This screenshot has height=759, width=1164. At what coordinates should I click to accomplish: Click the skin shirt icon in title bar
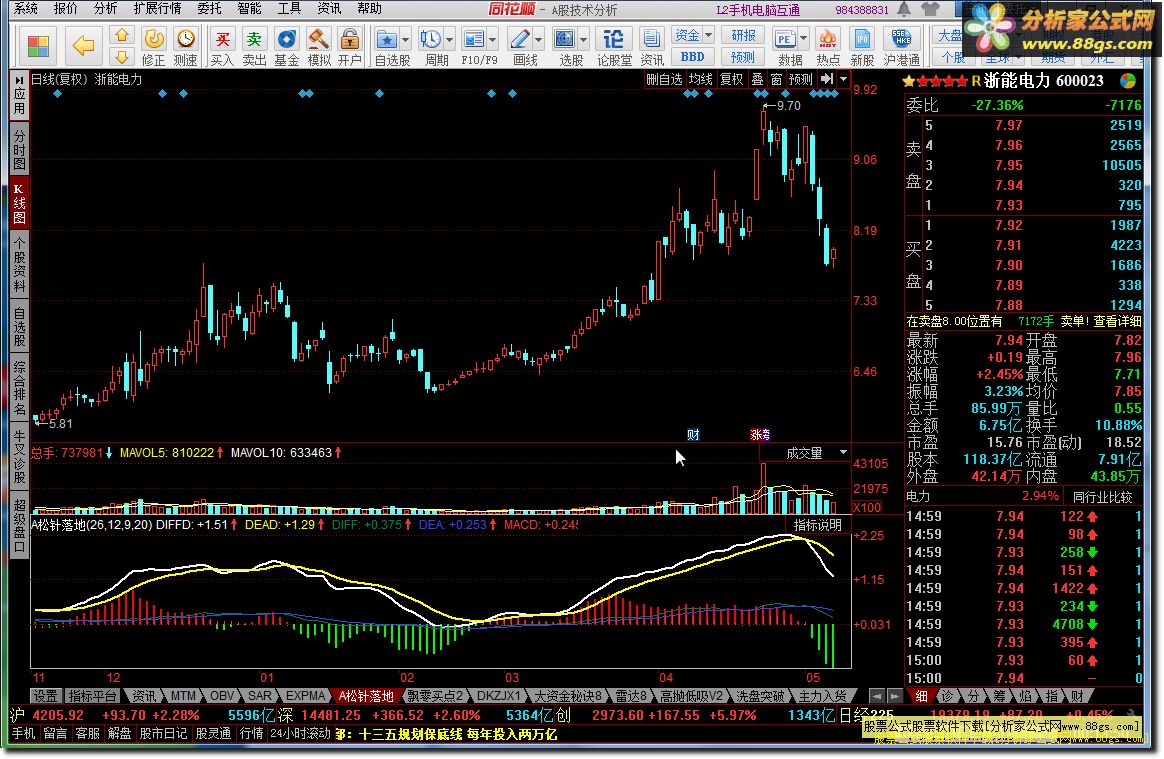pyautogui.click(x=929, y=9)
